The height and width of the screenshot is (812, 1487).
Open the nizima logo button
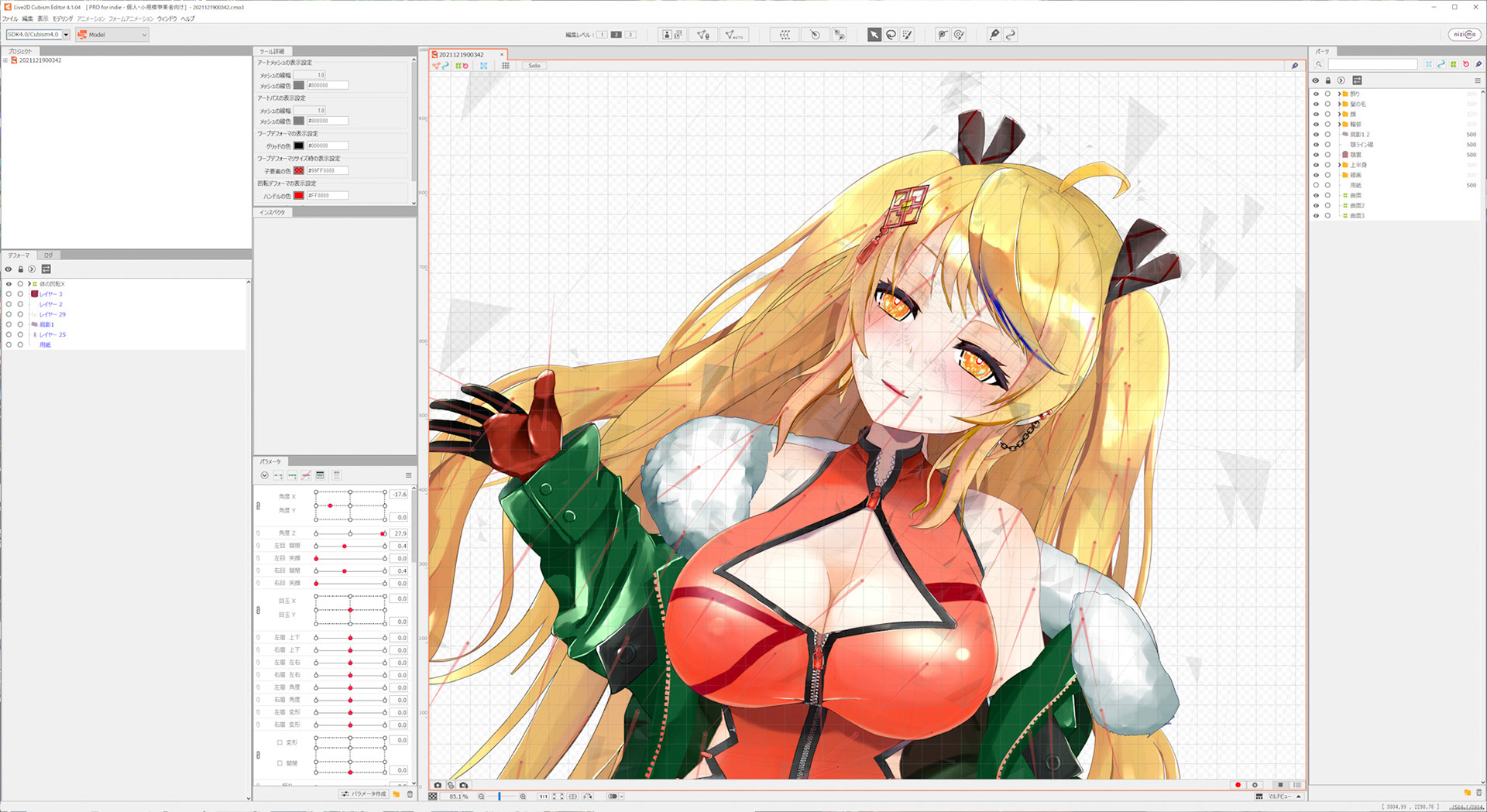(1464, 35)
